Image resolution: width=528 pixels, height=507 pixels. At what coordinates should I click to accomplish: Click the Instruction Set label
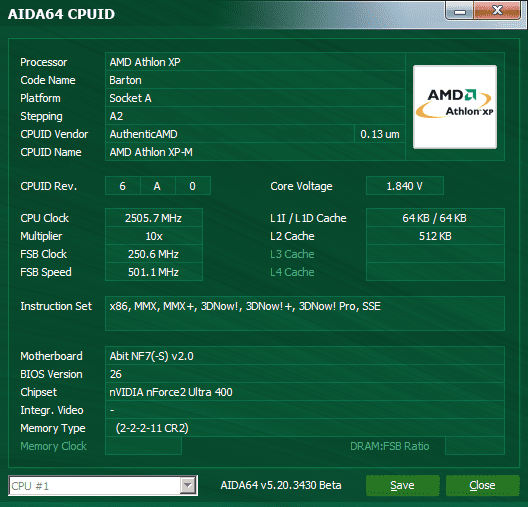coord(56,306)
